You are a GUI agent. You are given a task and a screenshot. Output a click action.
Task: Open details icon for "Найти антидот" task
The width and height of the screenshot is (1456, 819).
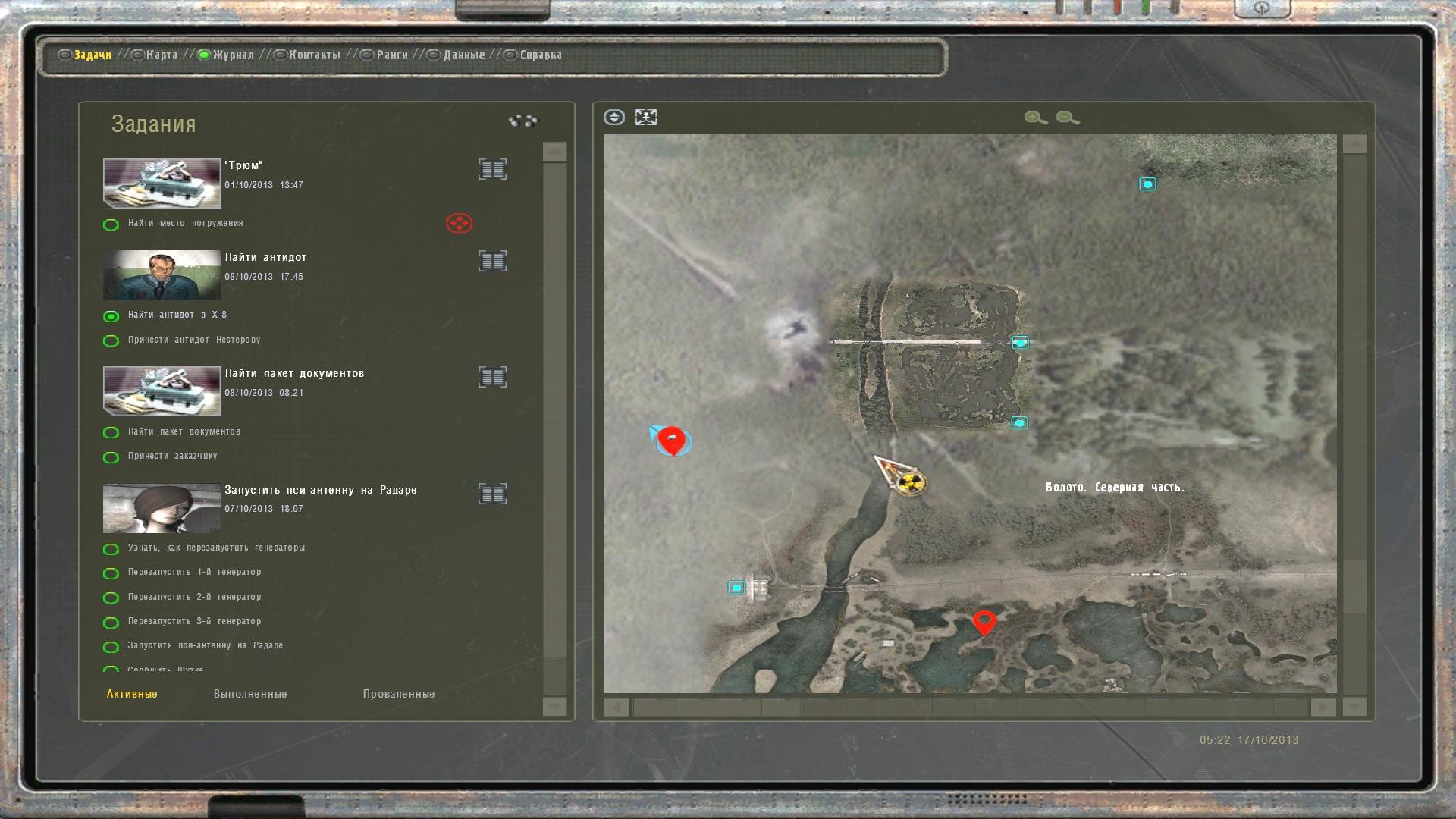492,262
